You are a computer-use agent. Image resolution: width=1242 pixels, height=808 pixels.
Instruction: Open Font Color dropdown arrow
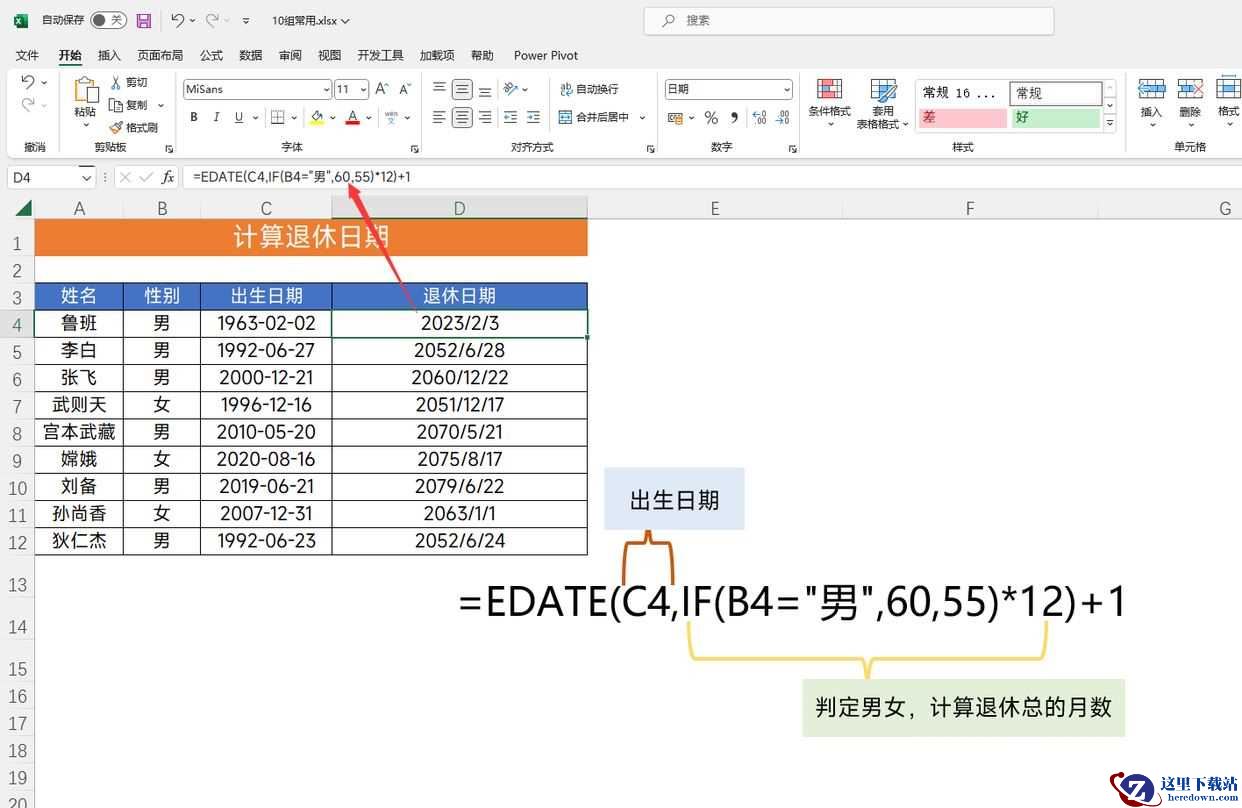point(368,118)
